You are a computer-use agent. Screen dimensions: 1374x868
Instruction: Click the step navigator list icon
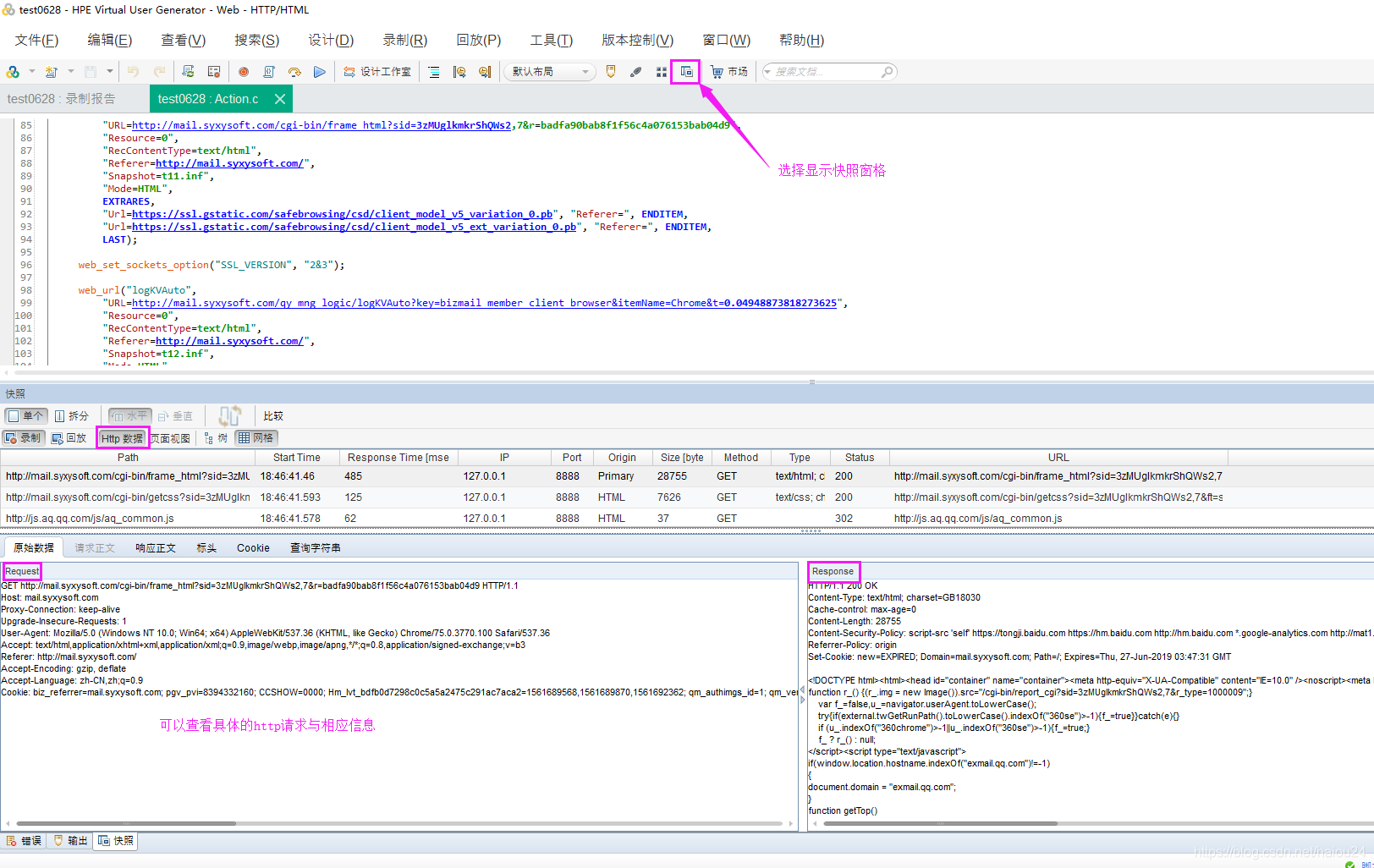[x=434, y=72]
